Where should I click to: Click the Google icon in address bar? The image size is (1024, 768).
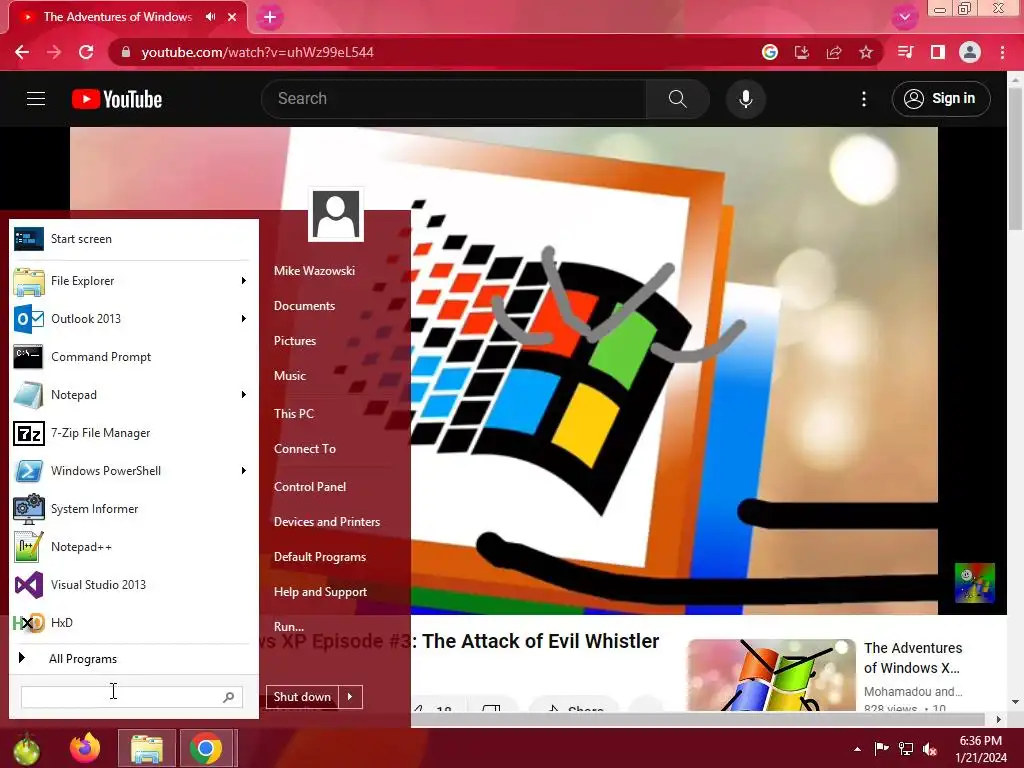[x=770, y=52]
